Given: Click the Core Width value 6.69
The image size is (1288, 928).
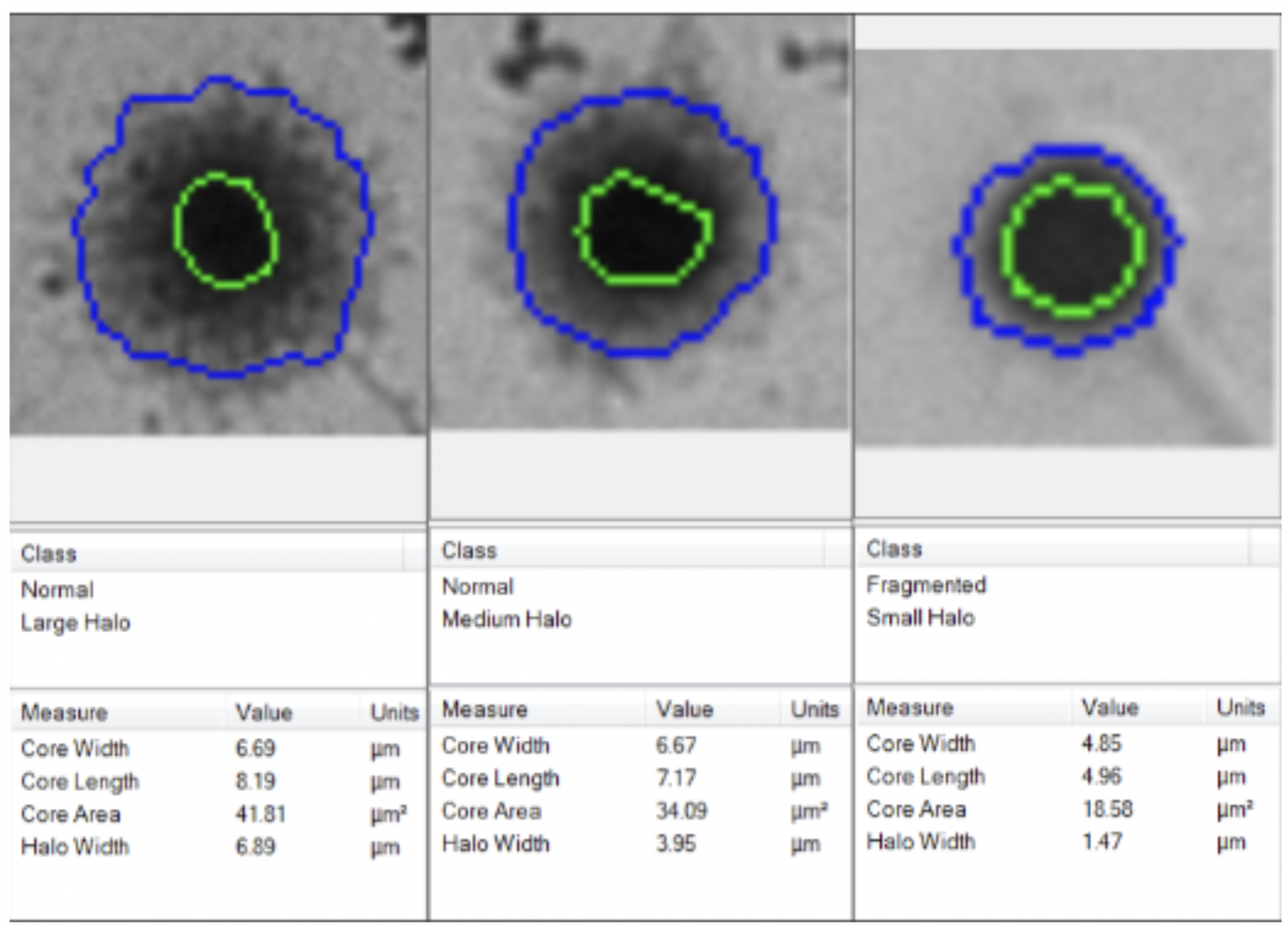Looking at the screenshot, I should coord(255,749).
